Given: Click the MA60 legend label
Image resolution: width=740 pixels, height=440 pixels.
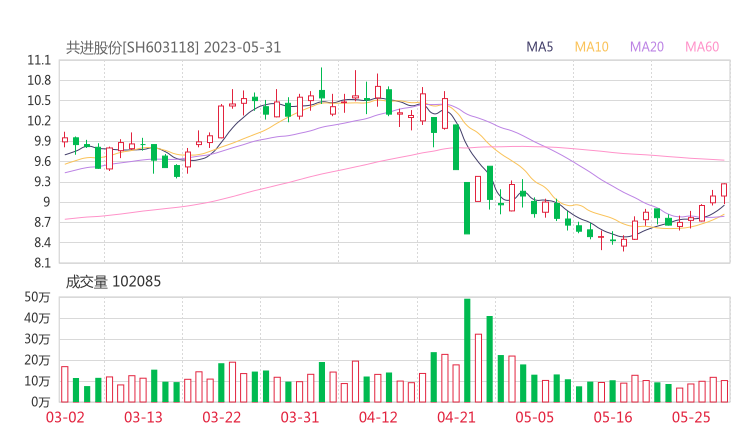Looking at the screenshot, I should pyautogui.click(x=702, y=47).
